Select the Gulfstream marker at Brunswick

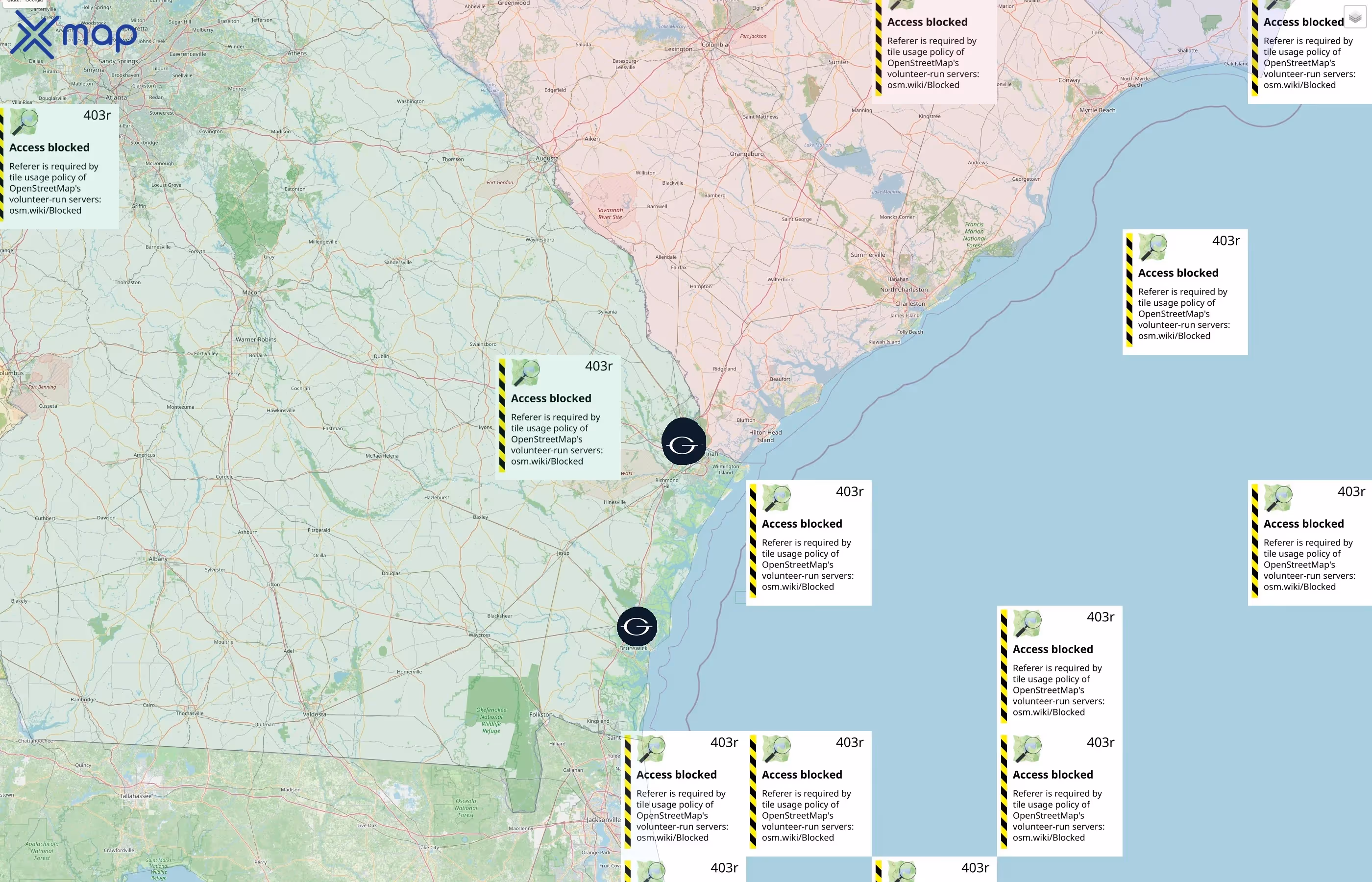pos(637,627)
